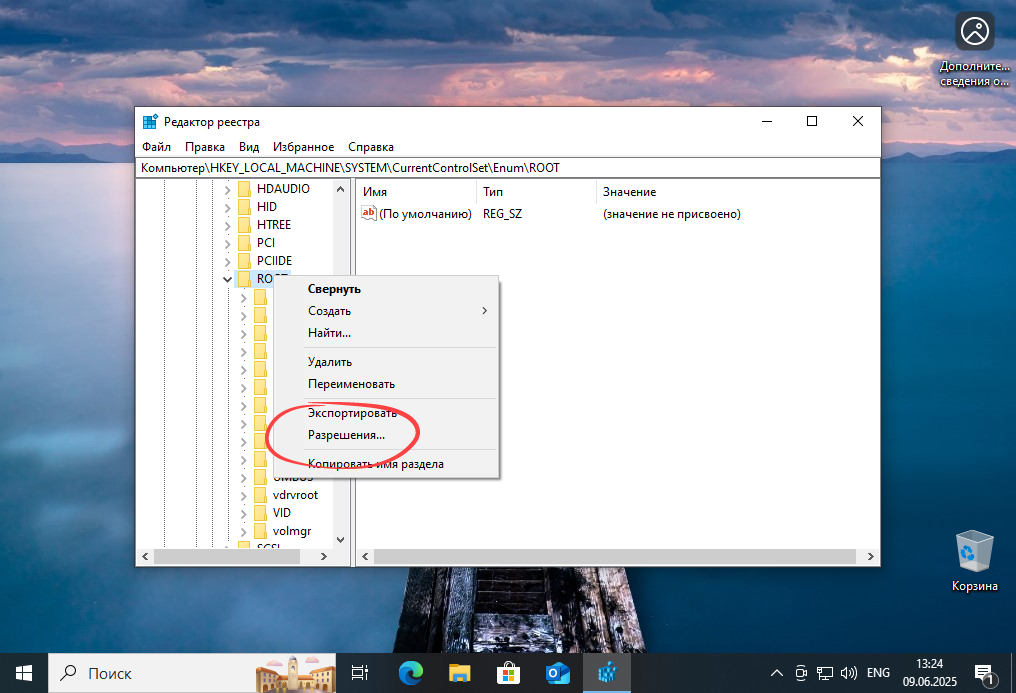
Task: Open the Файл menu
Action: 156,146
